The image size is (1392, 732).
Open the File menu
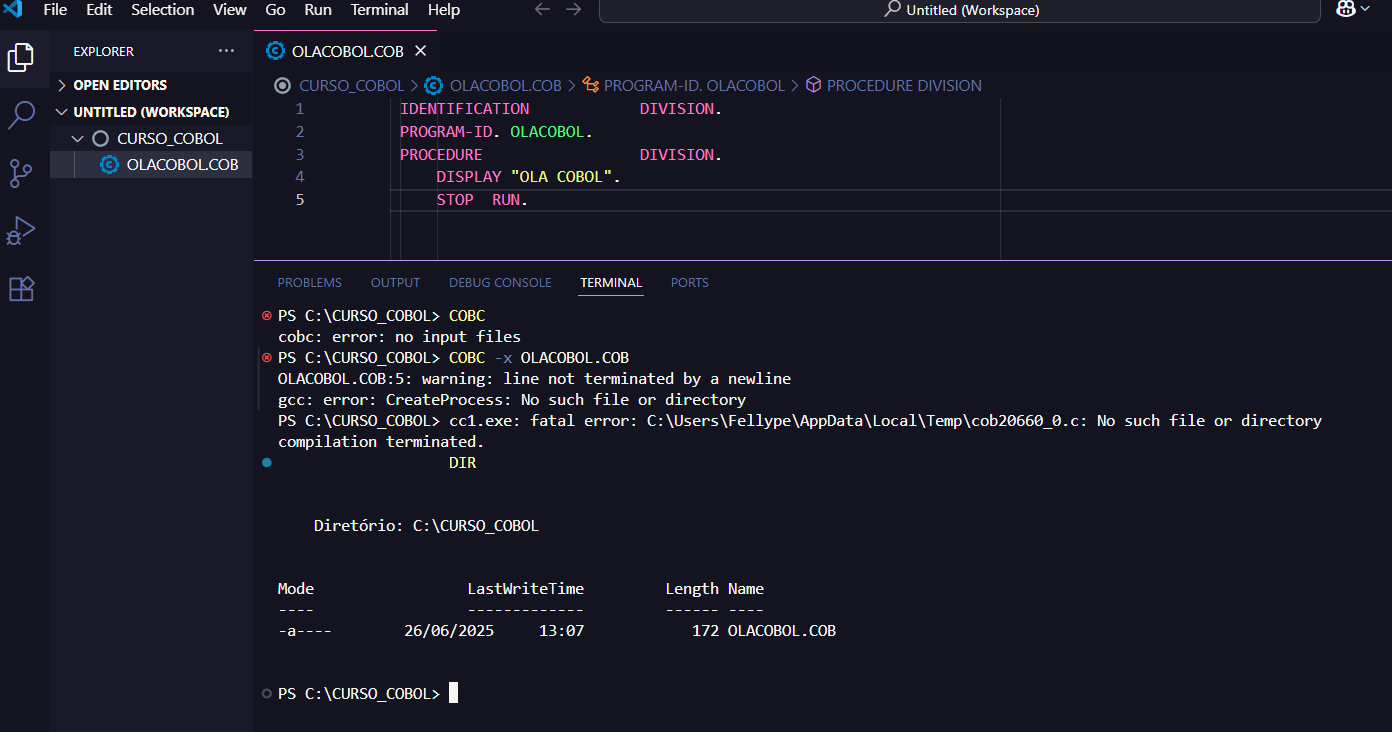coord(55,10)
